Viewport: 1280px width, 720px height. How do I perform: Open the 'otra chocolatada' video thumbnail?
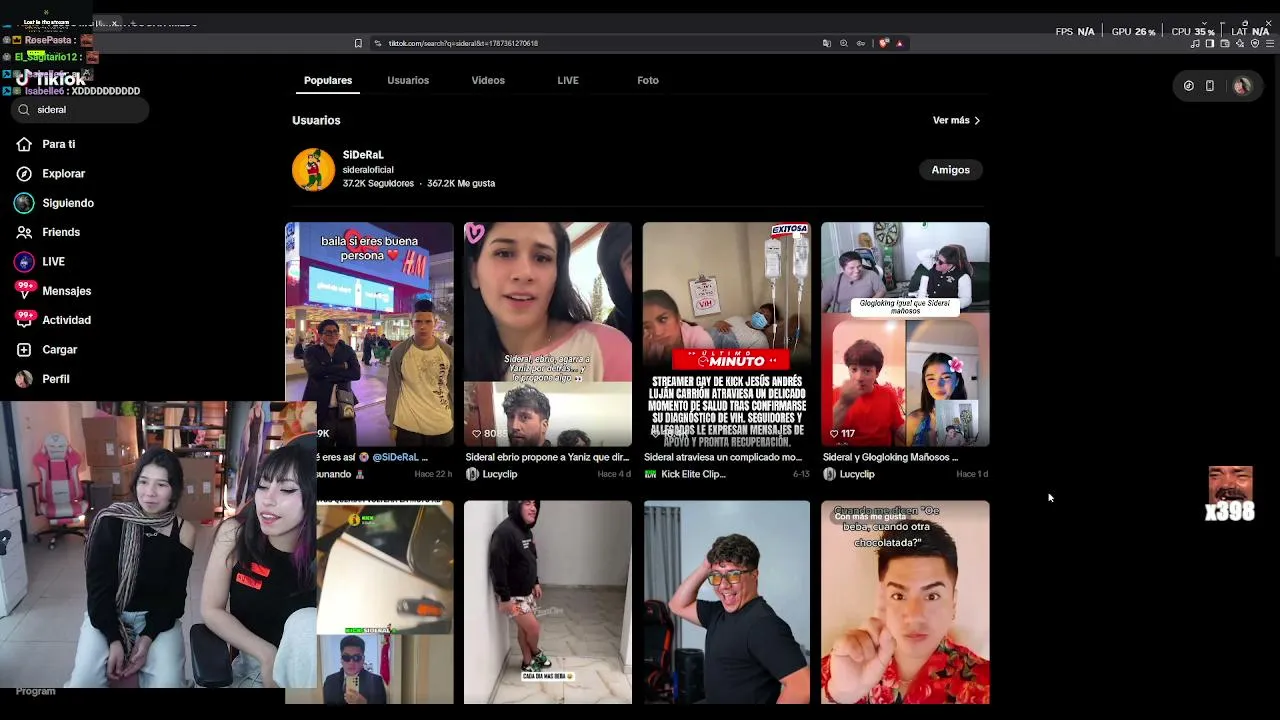tap(905, 602)
